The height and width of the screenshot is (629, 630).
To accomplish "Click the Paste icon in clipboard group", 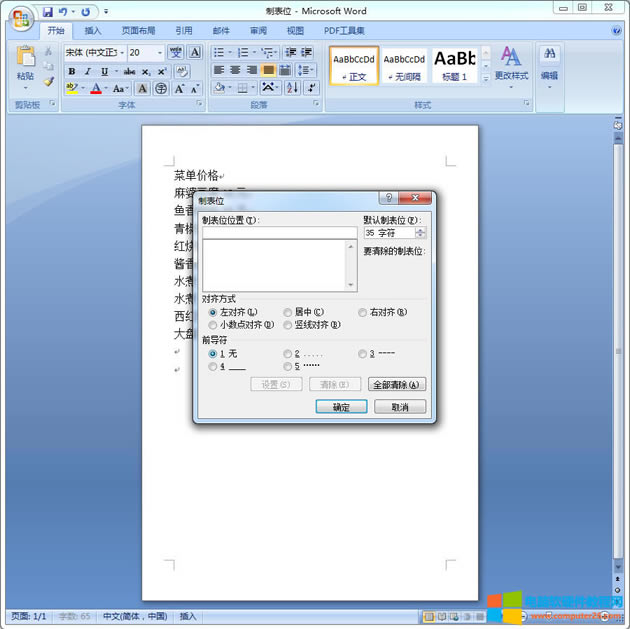I will pos(25,62).
